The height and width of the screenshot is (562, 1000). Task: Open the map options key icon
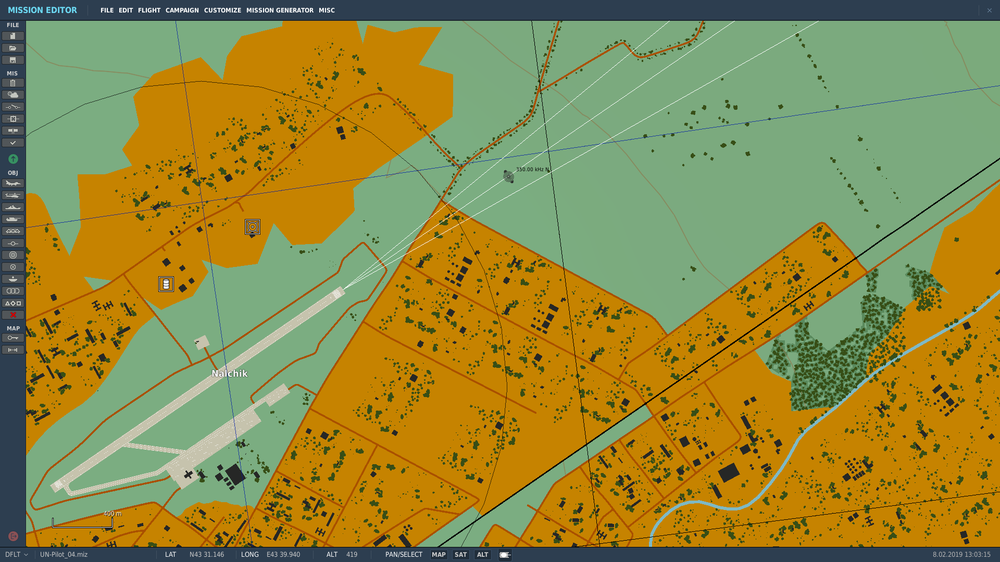[13, 338]
